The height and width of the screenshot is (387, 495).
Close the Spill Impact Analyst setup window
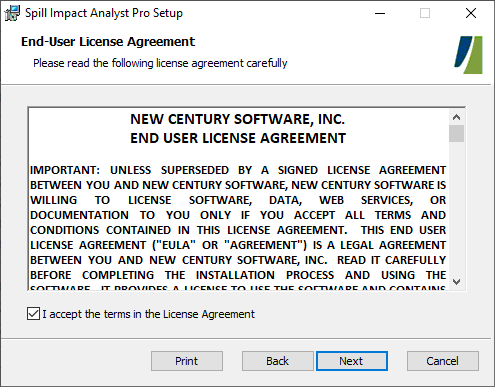click(x=471, y=13)
